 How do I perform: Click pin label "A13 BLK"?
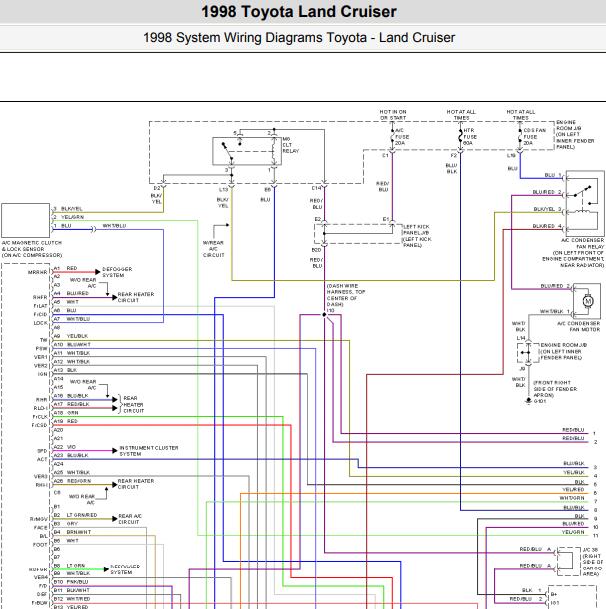65,370
